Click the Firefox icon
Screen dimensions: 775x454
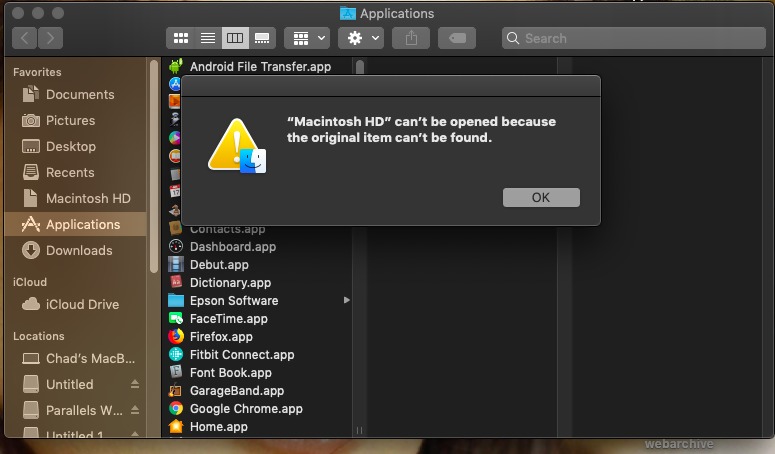click(175, 336)
